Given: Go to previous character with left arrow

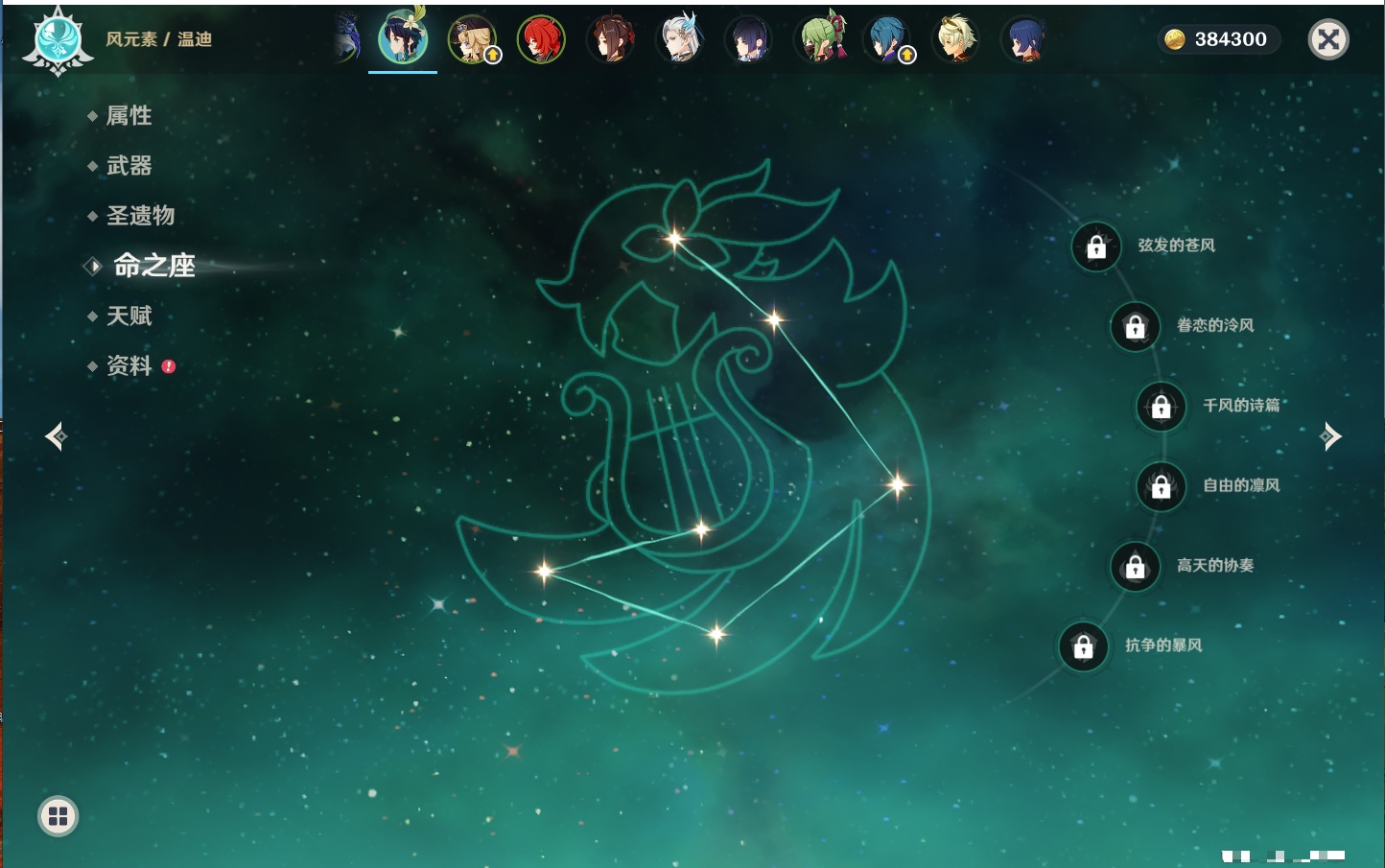Looking at the screenshot, I should click(56, 436).
